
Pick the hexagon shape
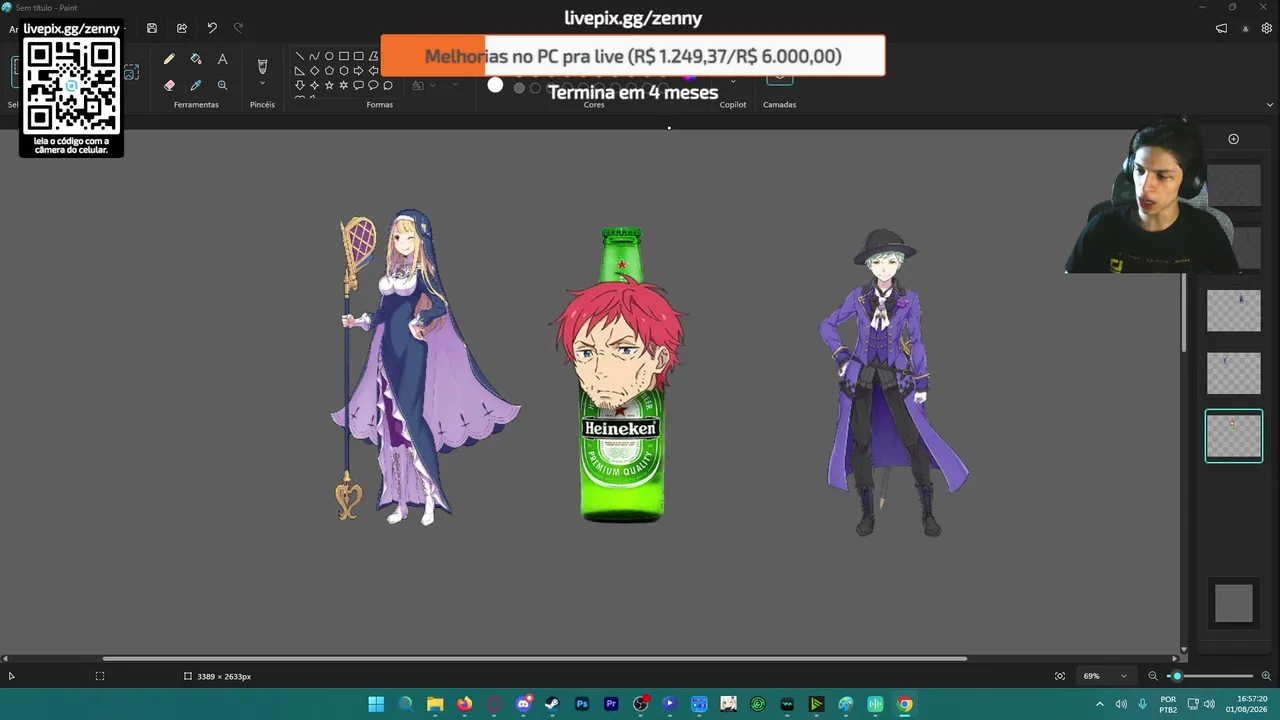click(344, 71)
